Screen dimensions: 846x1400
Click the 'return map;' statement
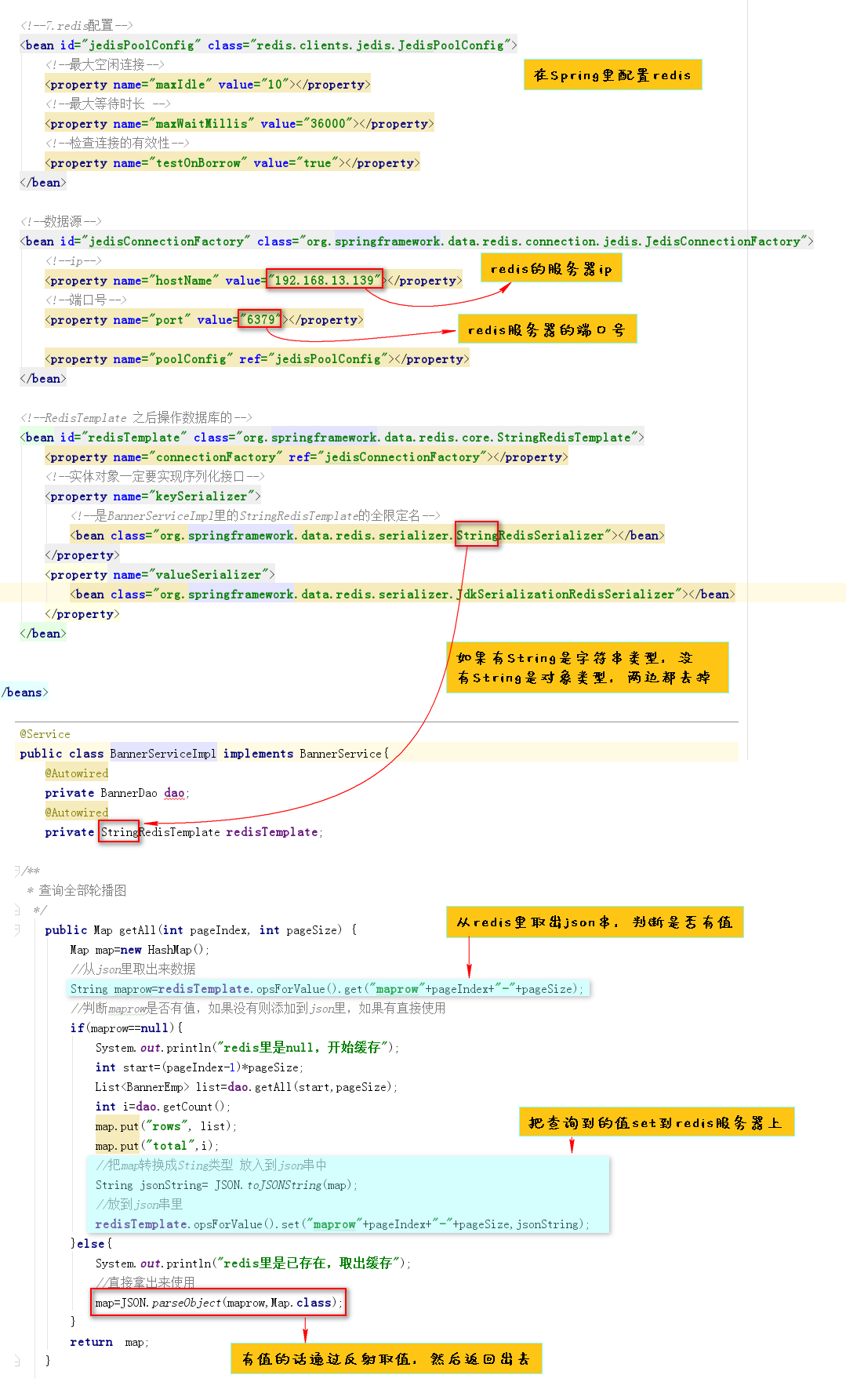tap(109, 1342)
